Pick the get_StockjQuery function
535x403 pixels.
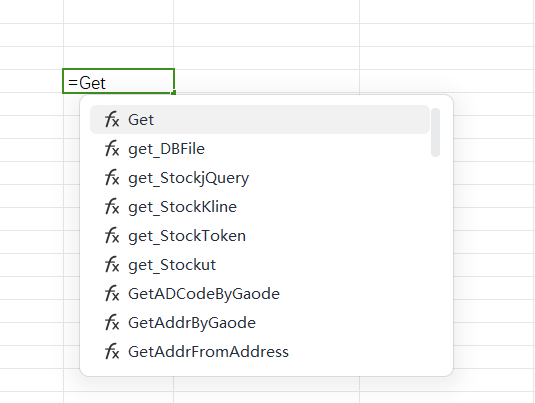pyautogui.click(x=260, y=177)
